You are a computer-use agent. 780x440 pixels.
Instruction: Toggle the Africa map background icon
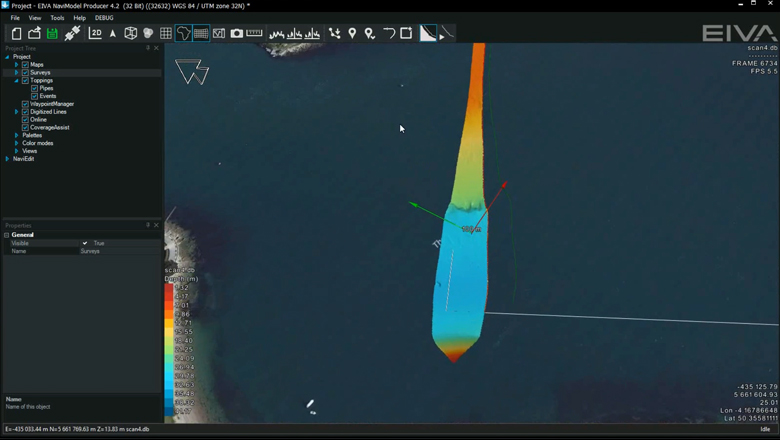pos(184,33)
